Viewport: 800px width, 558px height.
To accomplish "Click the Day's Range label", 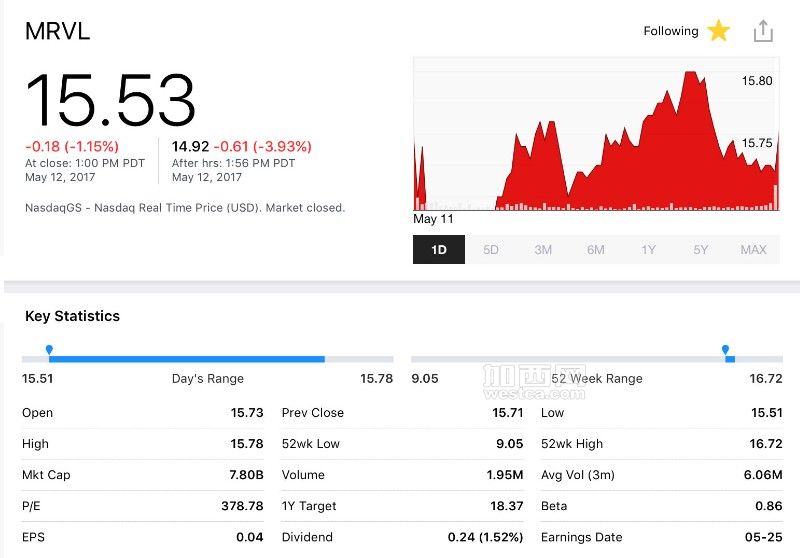I will click(x=208, y=378).
